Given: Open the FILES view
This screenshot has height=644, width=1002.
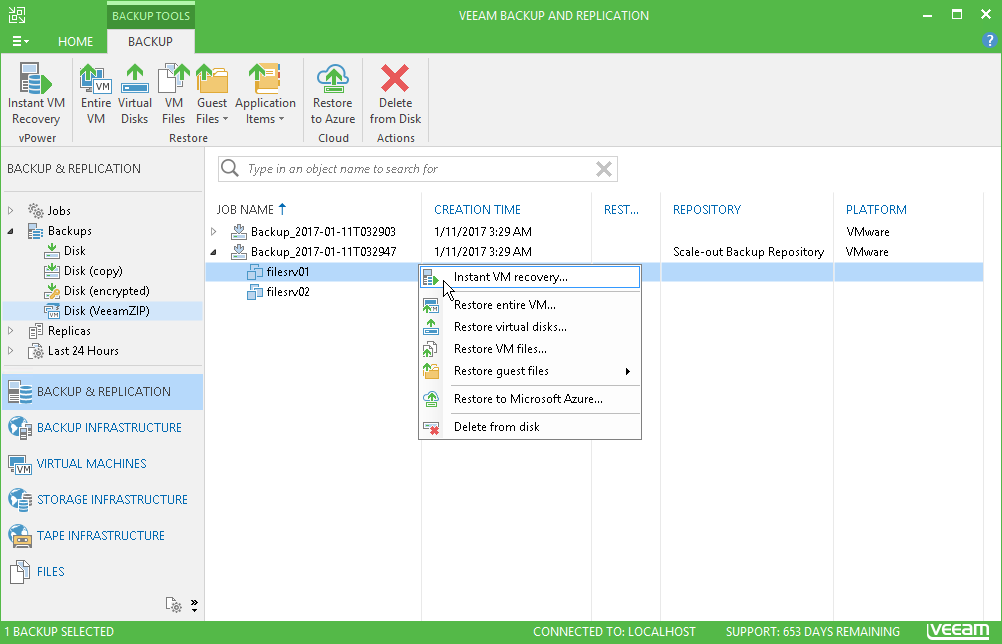Looking at the screenshot, I should (x=103, y=572).
